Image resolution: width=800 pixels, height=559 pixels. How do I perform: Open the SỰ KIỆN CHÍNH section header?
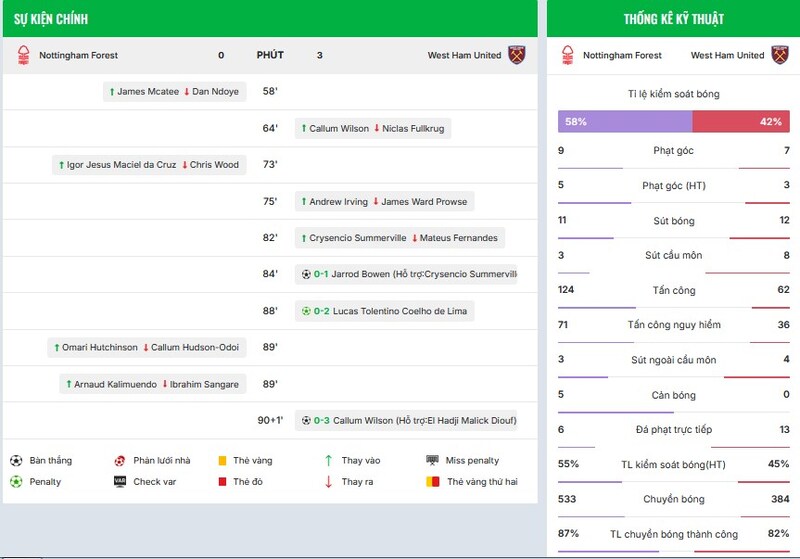click(270, 18)
